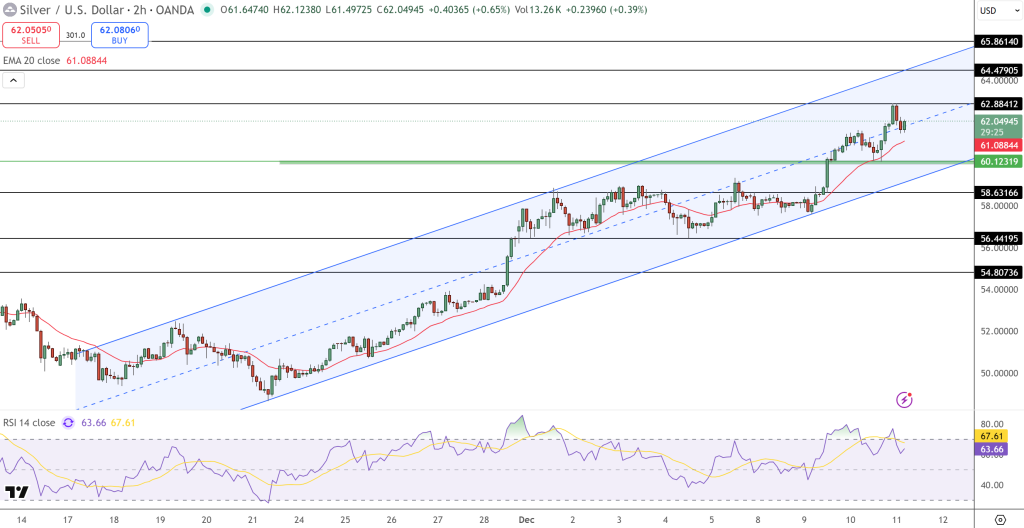Select the RSI 14 close legend
The height and width of the screenshot is (528, 1024).
click(29, 423)
